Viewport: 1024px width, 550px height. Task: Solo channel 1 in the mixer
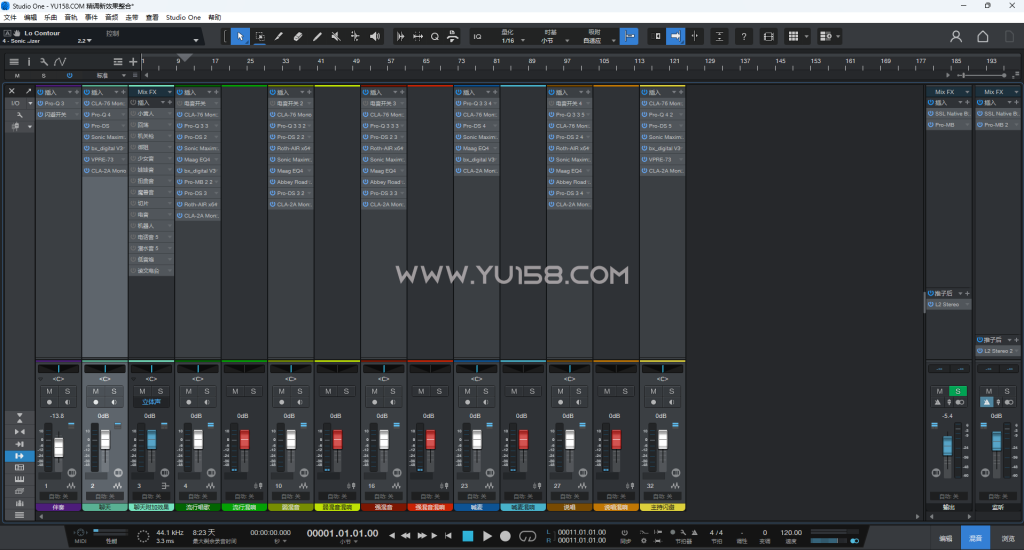pos(67,391)
